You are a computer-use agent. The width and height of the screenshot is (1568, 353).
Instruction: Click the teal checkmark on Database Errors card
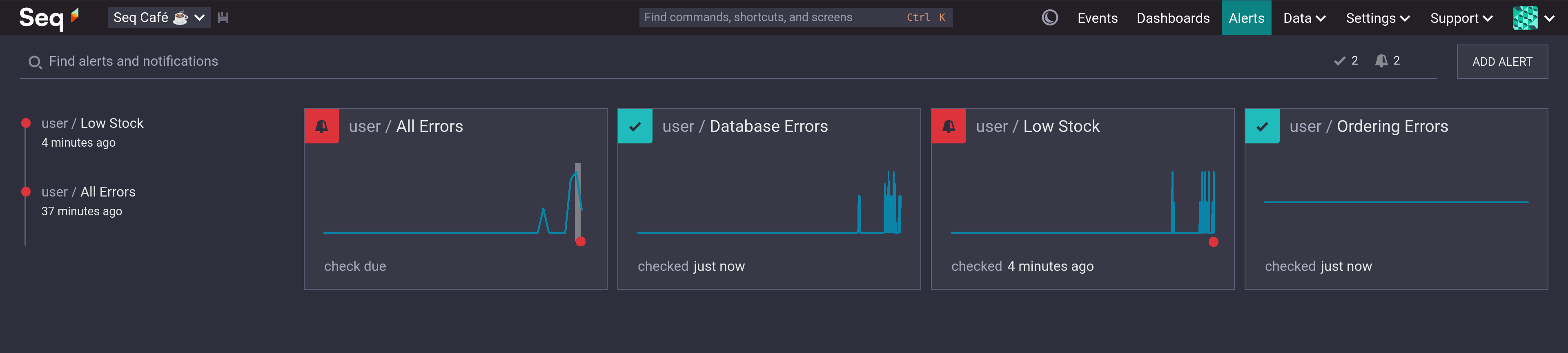tap(635, 126)
